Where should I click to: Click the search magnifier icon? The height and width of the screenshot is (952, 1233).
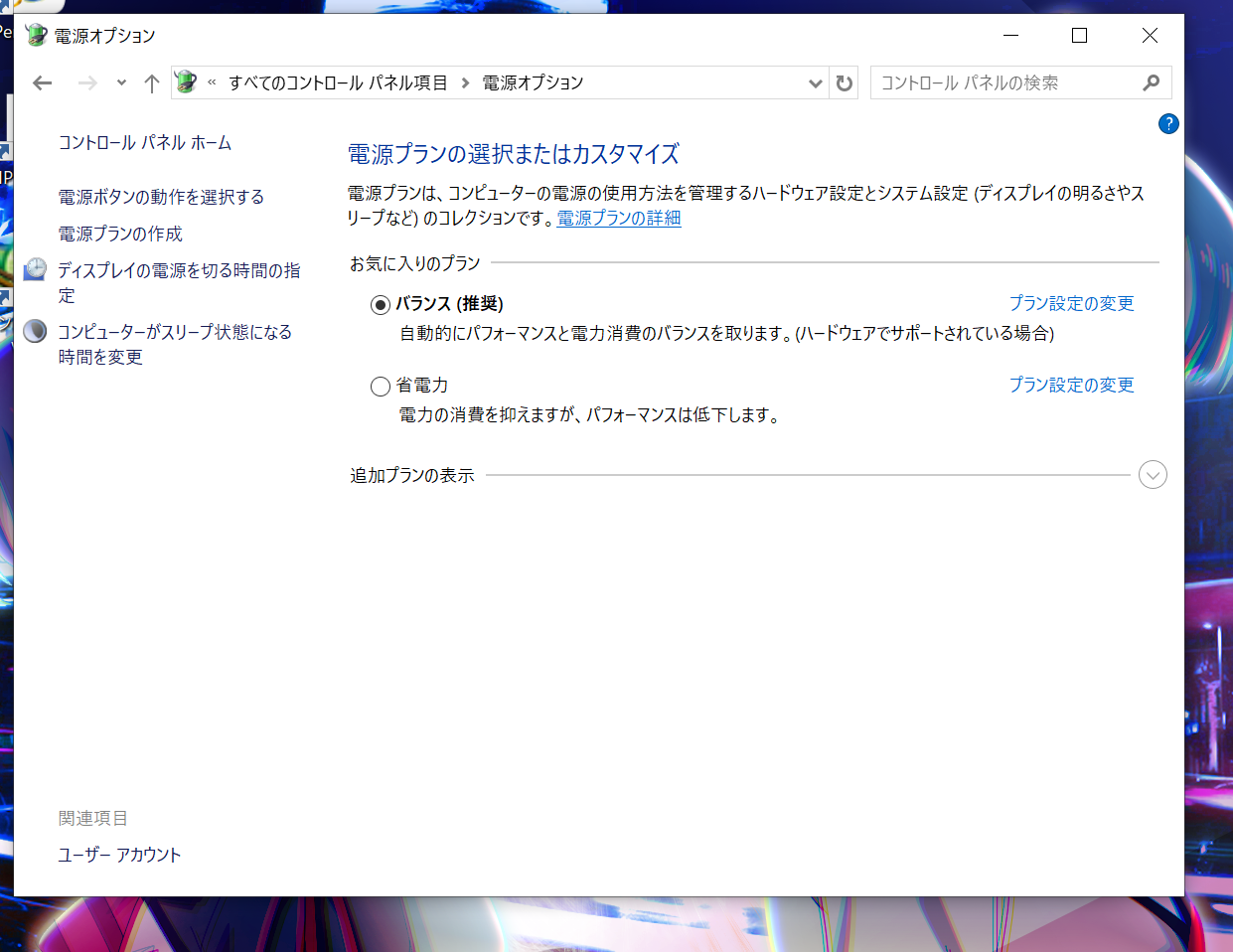click(1152, 82)
